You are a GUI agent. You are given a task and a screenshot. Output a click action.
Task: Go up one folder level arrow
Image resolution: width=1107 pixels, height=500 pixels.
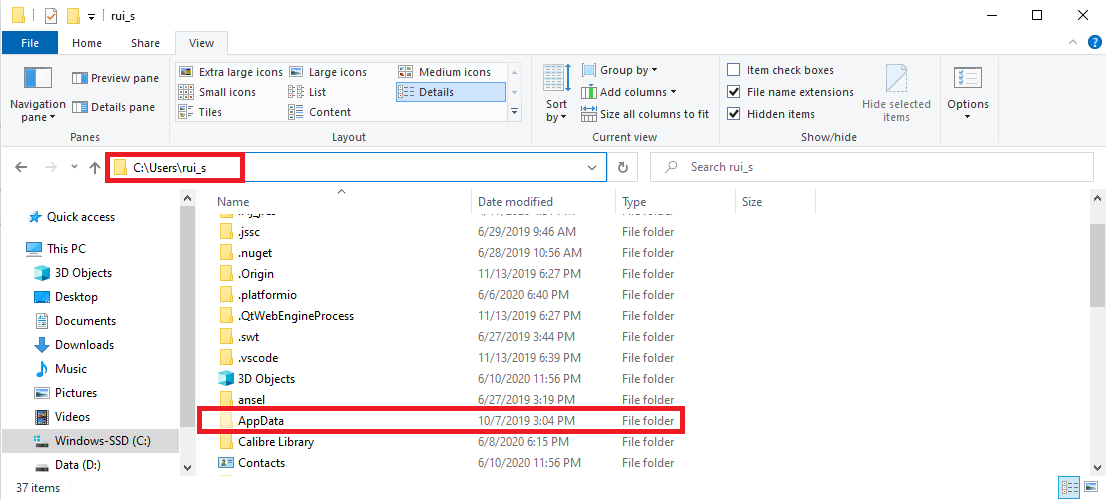click(94, 168)
